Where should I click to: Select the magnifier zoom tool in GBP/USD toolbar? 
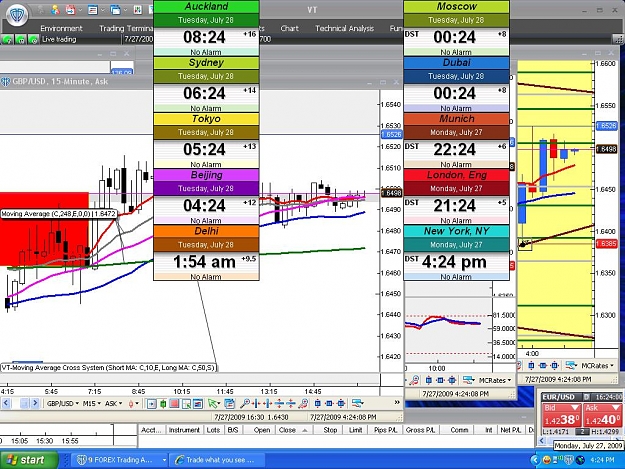(x=244, y=404)
